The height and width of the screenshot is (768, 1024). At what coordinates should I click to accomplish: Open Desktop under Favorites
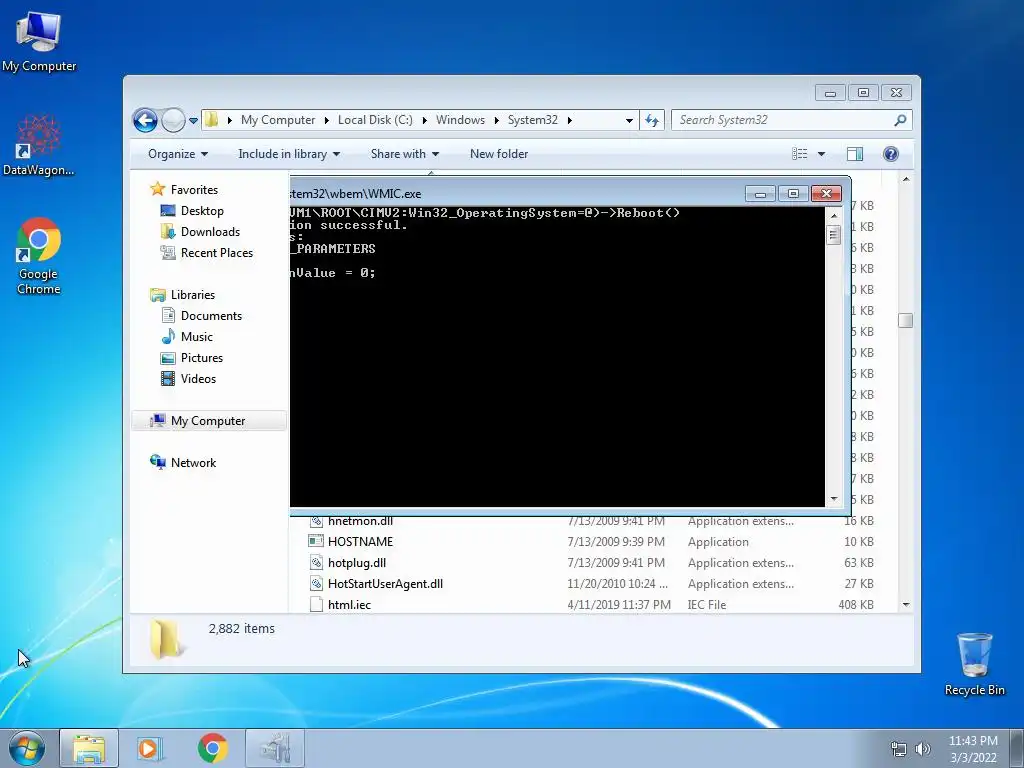coord(202,210)
